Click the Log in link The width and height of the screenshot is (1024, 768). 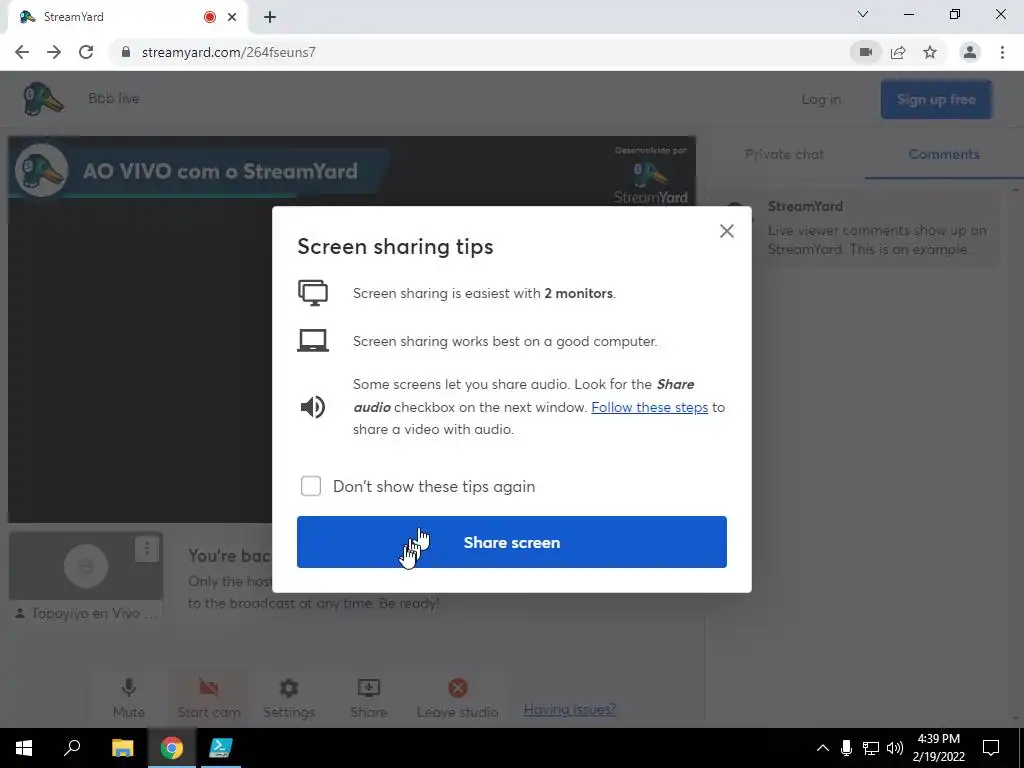(821, 99)
